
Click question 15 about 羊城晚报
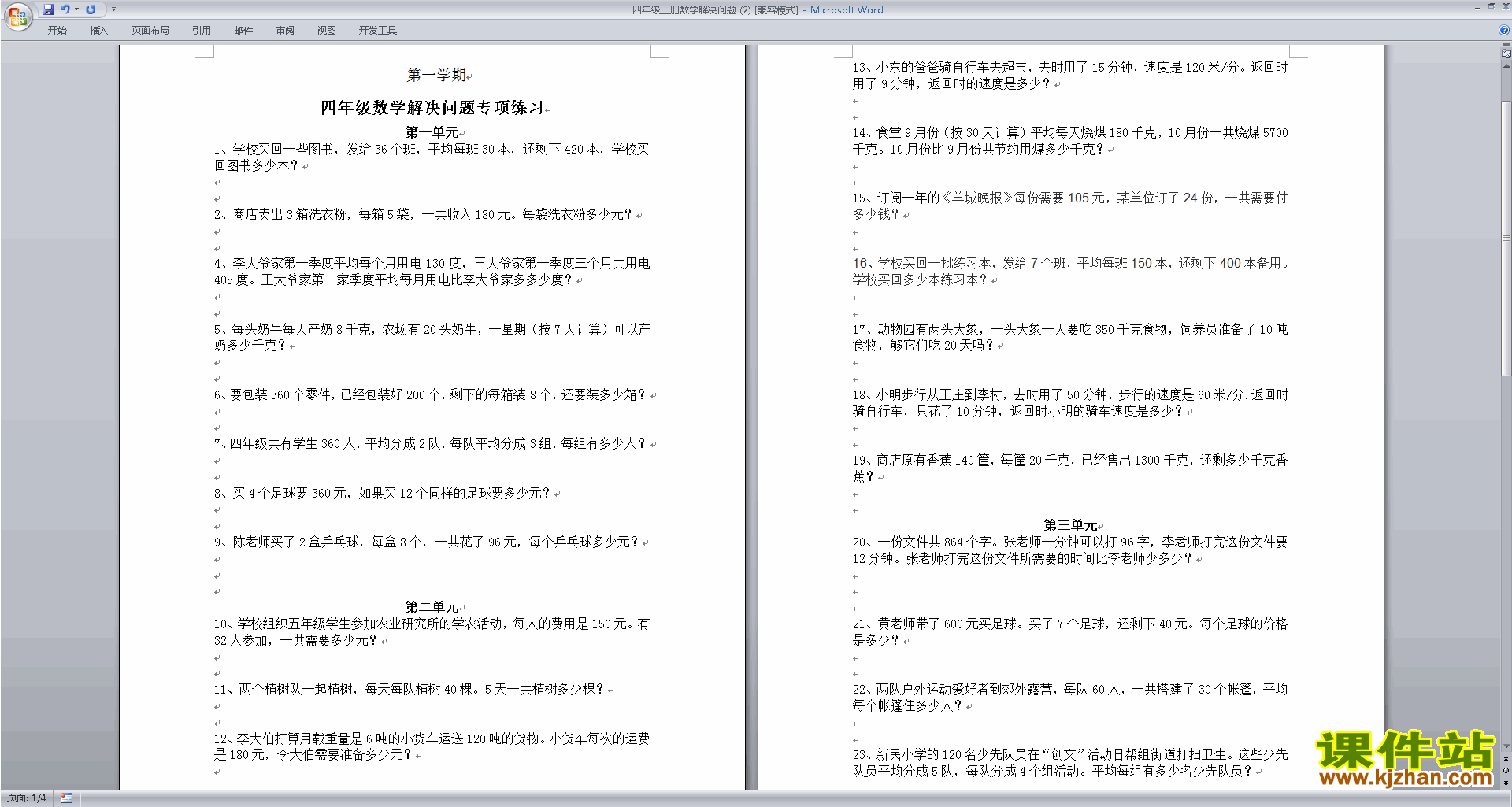point(1070,206)
